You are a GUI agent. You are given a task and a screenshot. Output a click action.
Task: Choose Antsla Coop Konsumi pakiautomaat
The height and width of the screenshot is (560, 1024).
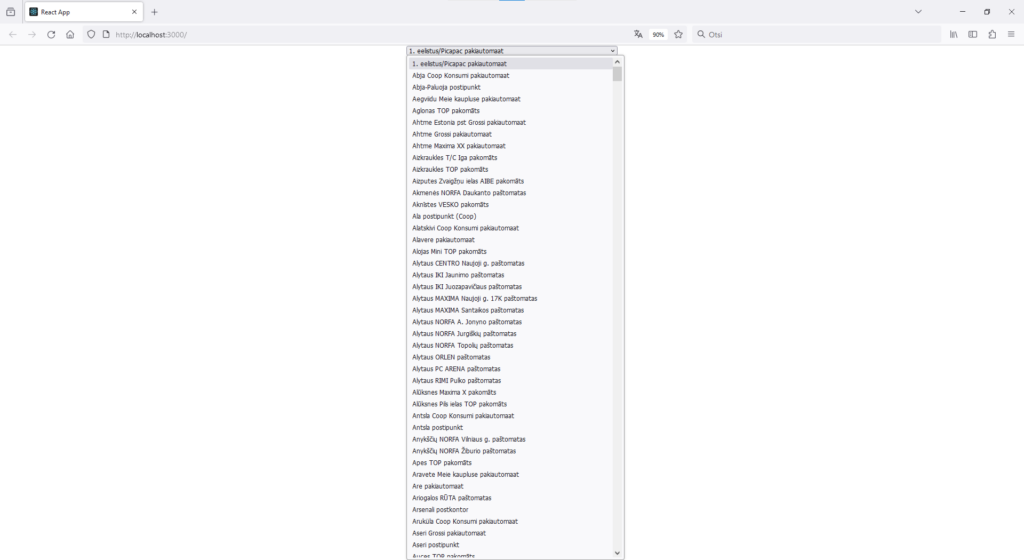pyautogui.click(x=510, y=416)
